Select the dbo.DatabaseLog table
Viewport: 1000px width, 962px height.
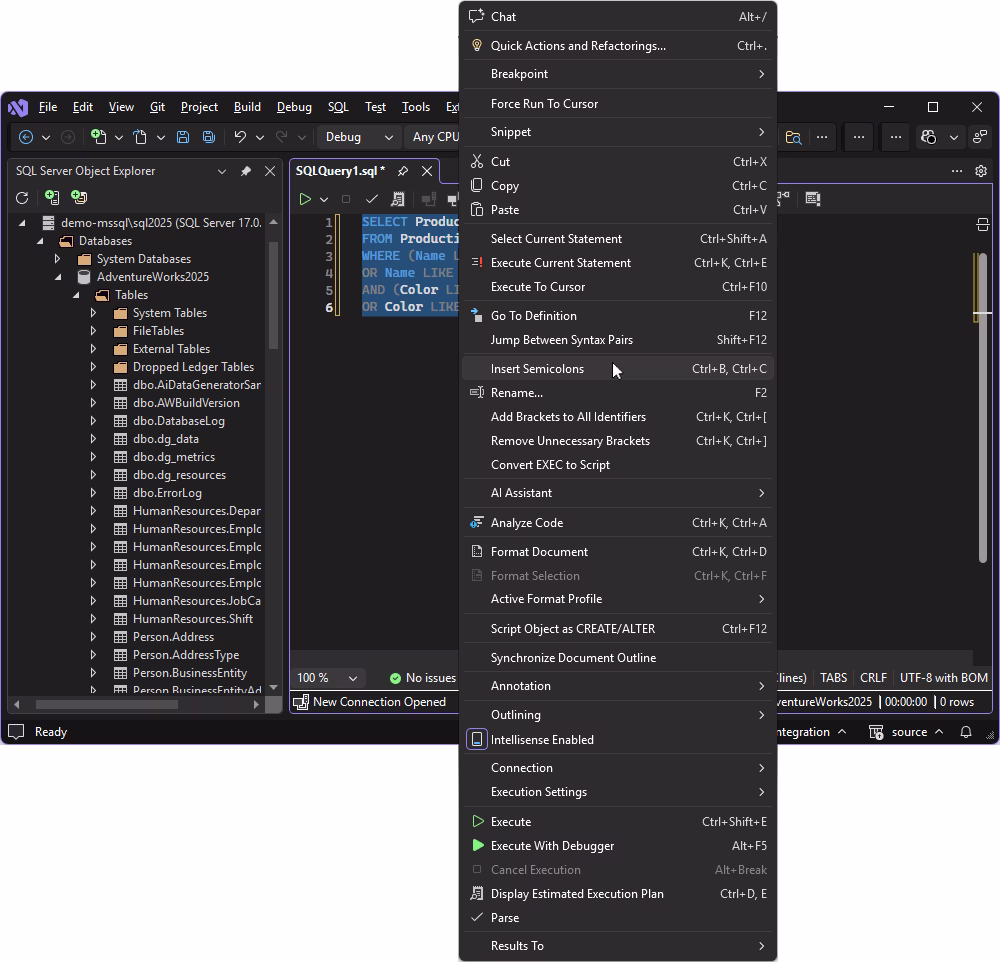pyautogui.click(x=179, y=421)
